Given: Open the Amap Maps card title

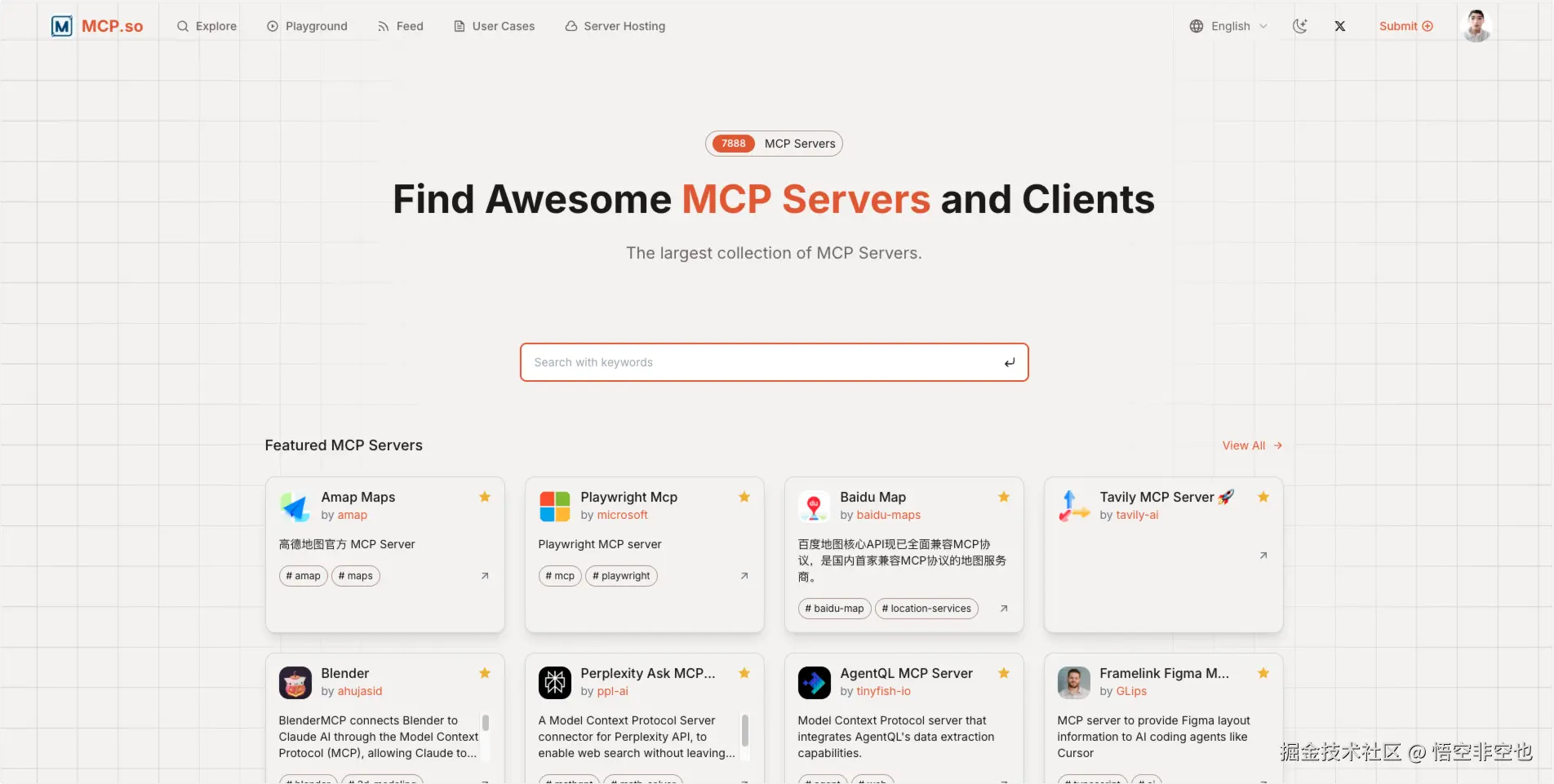Looking at the screenshot, I should [x=358, y=497].
